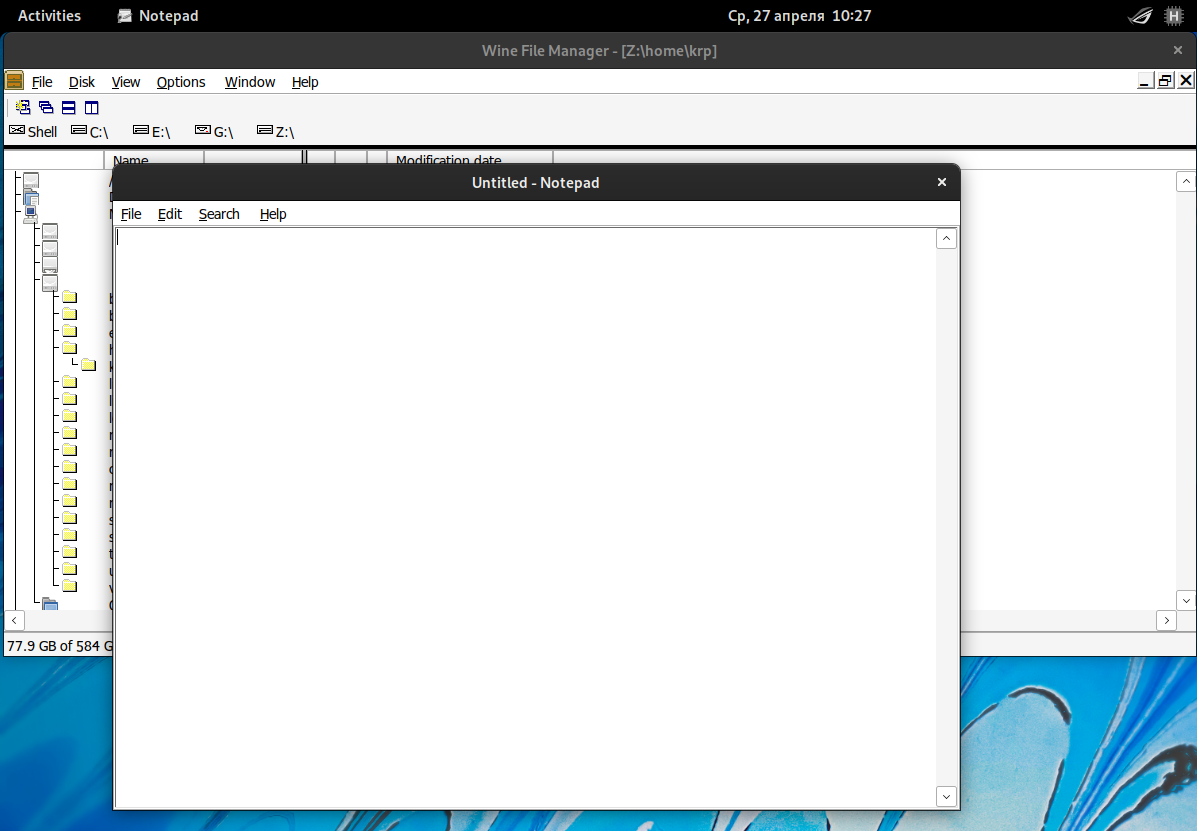The height and width of the screenshot is (831, 1197).
Task: Open File menu in Wine File Manager
Action: [x=42, y=82]
